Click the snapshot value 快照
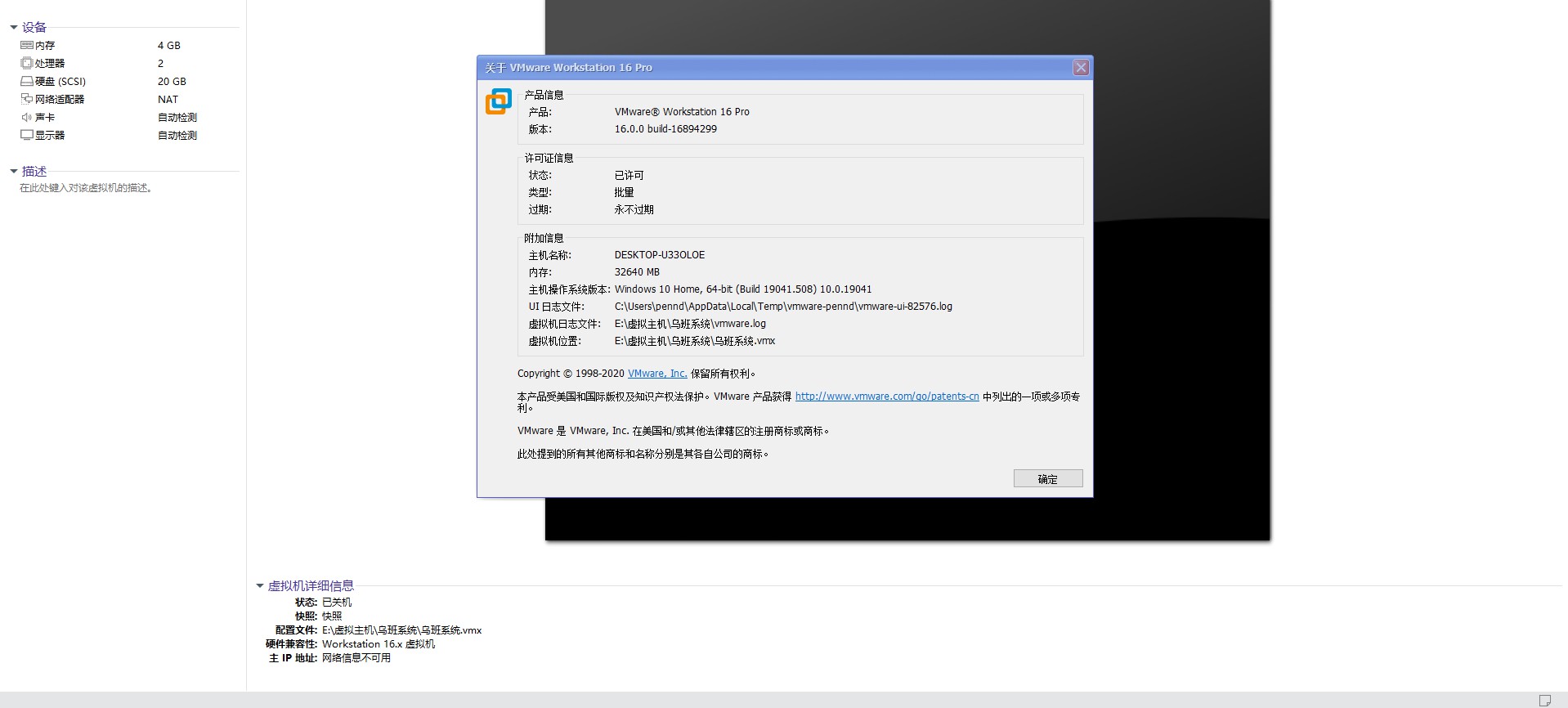Screen dimensions: 1568x708 (332, 616)
